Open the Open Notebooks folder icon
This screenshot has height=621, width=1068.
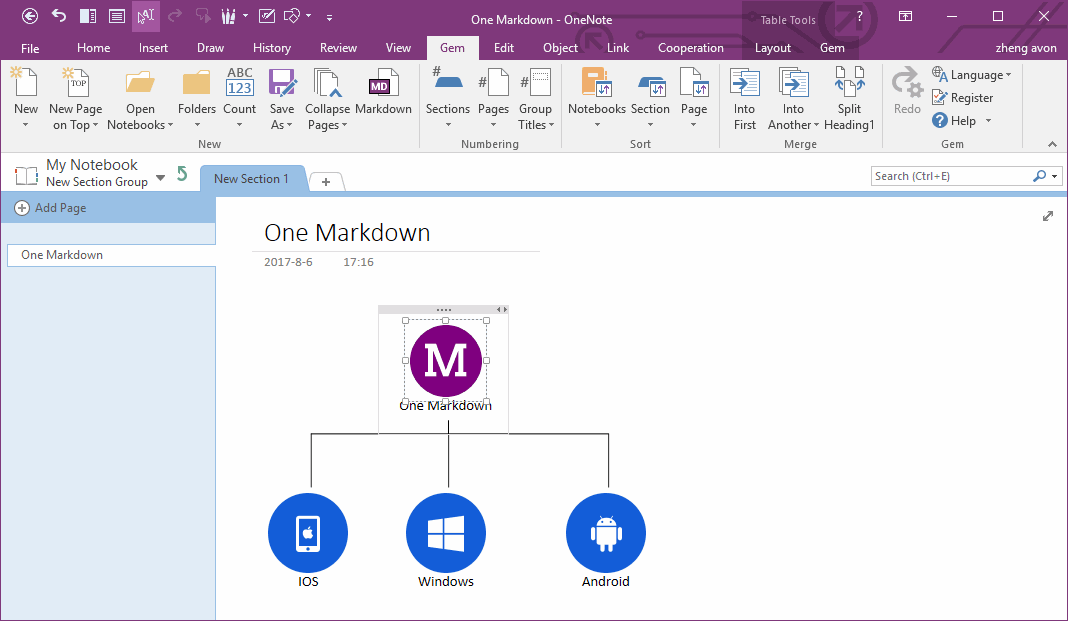point(140,82)
